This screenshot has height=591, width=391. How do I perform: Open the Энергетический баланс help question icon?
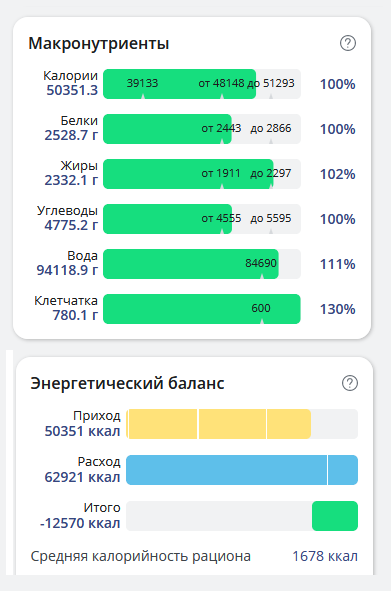(350, 383)
